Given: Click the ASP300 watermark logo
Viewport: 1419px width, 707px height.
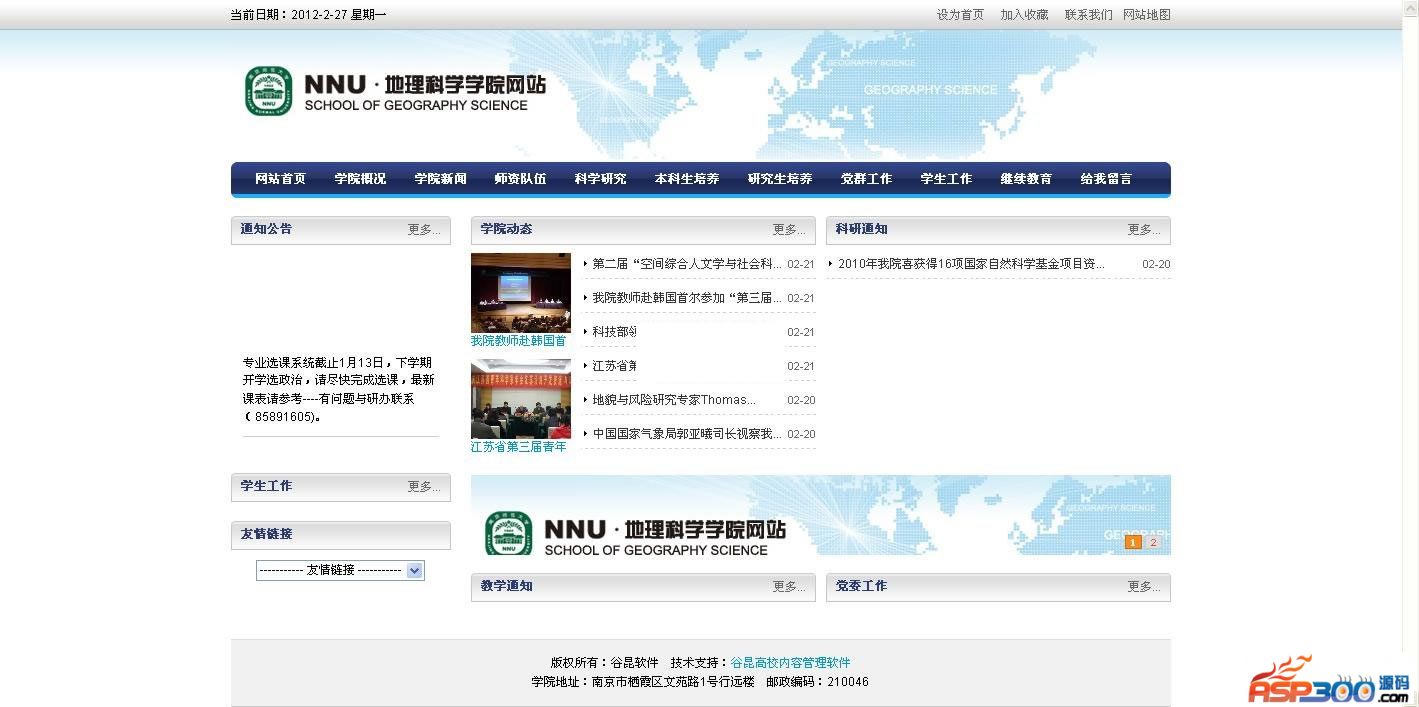Looking at the screenshot, I should tap(1328, 682).
